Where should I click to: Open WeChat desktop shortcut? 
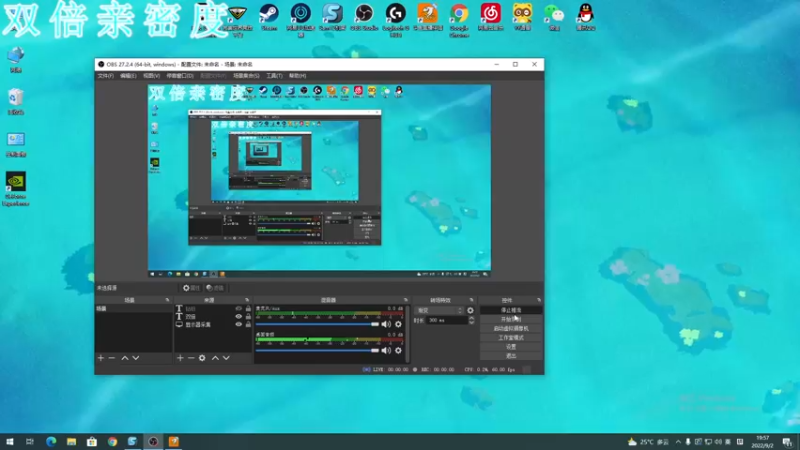[554, 17]
